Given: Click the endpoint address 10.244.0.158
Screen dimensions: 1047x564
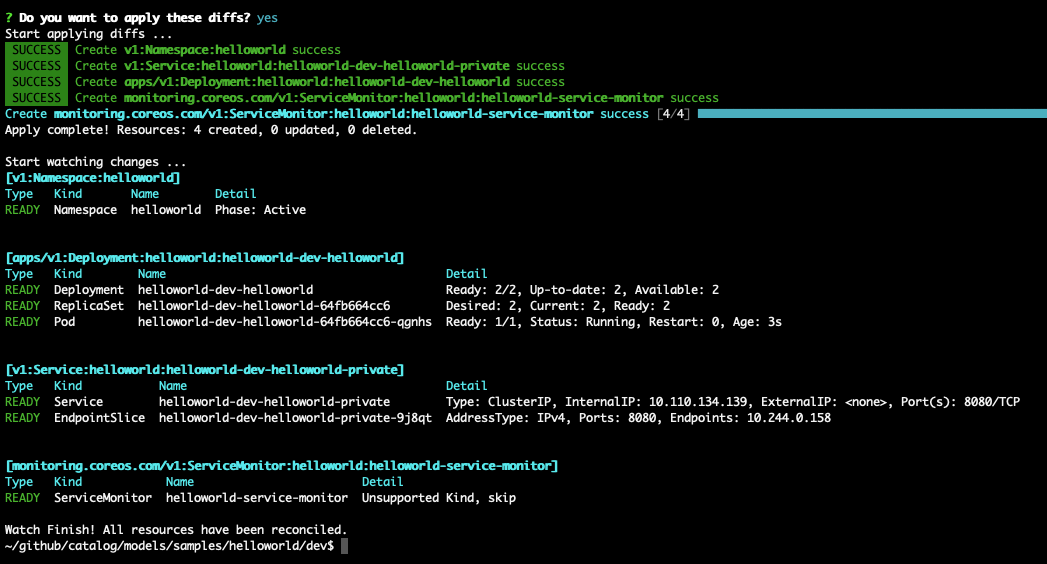Looking at the screenshot, I should click(789, 418).
